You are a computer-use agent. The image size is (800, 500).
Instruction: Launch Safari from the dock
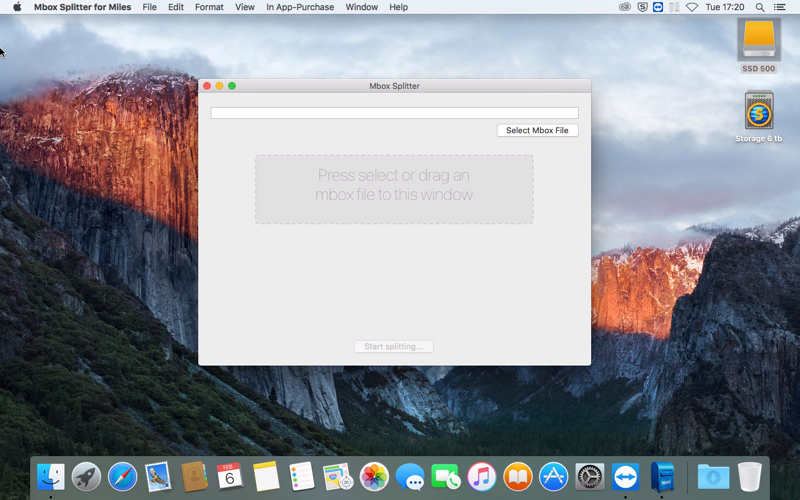[x=122, y=477]
